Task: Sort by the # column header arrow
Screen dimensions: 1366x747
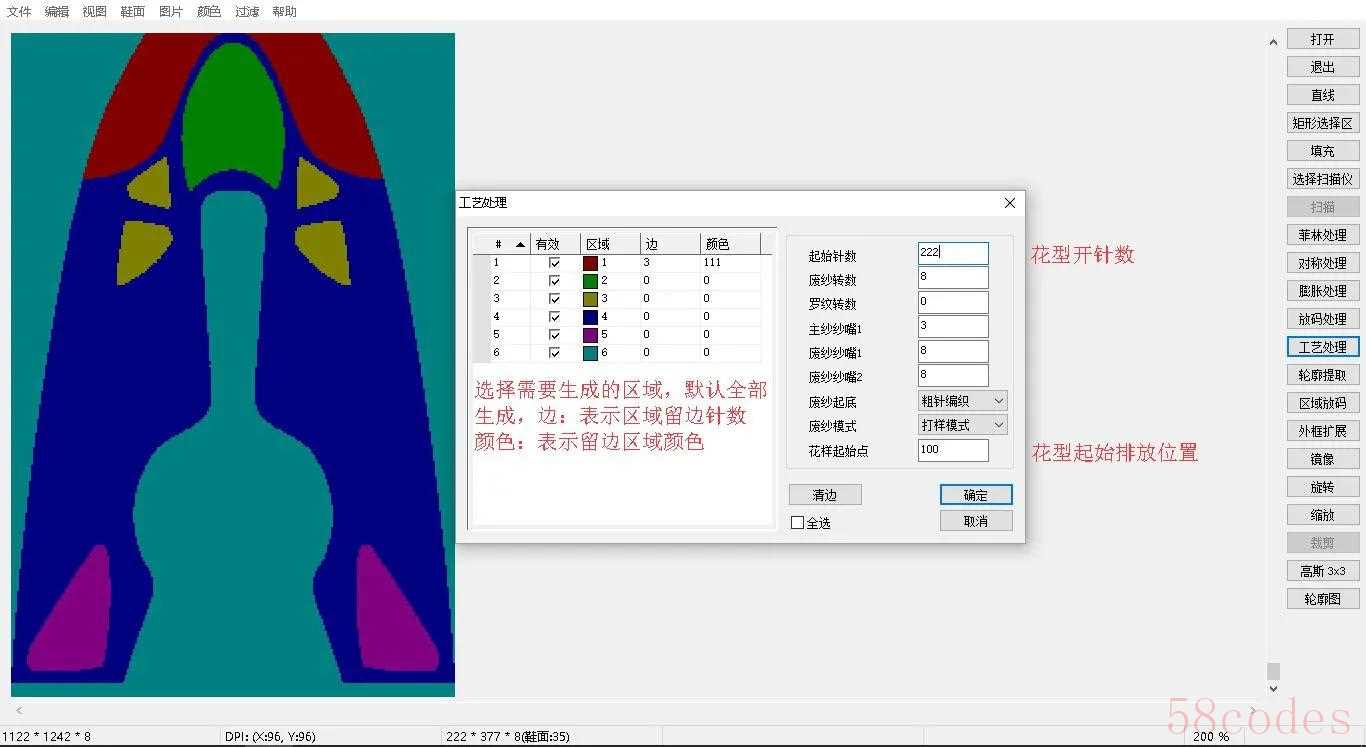Action: coord(520,244)
